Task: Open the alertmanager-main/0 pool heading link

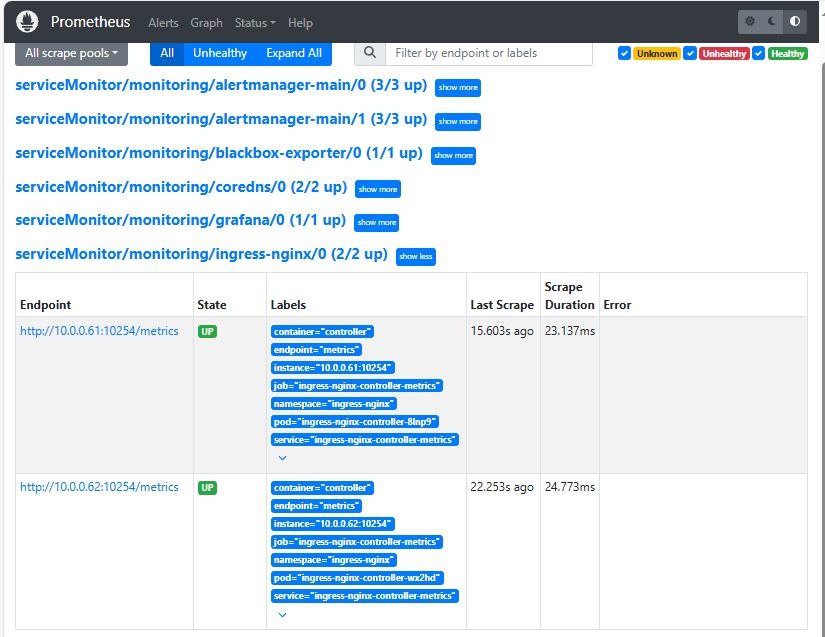Action: point(221,85)
